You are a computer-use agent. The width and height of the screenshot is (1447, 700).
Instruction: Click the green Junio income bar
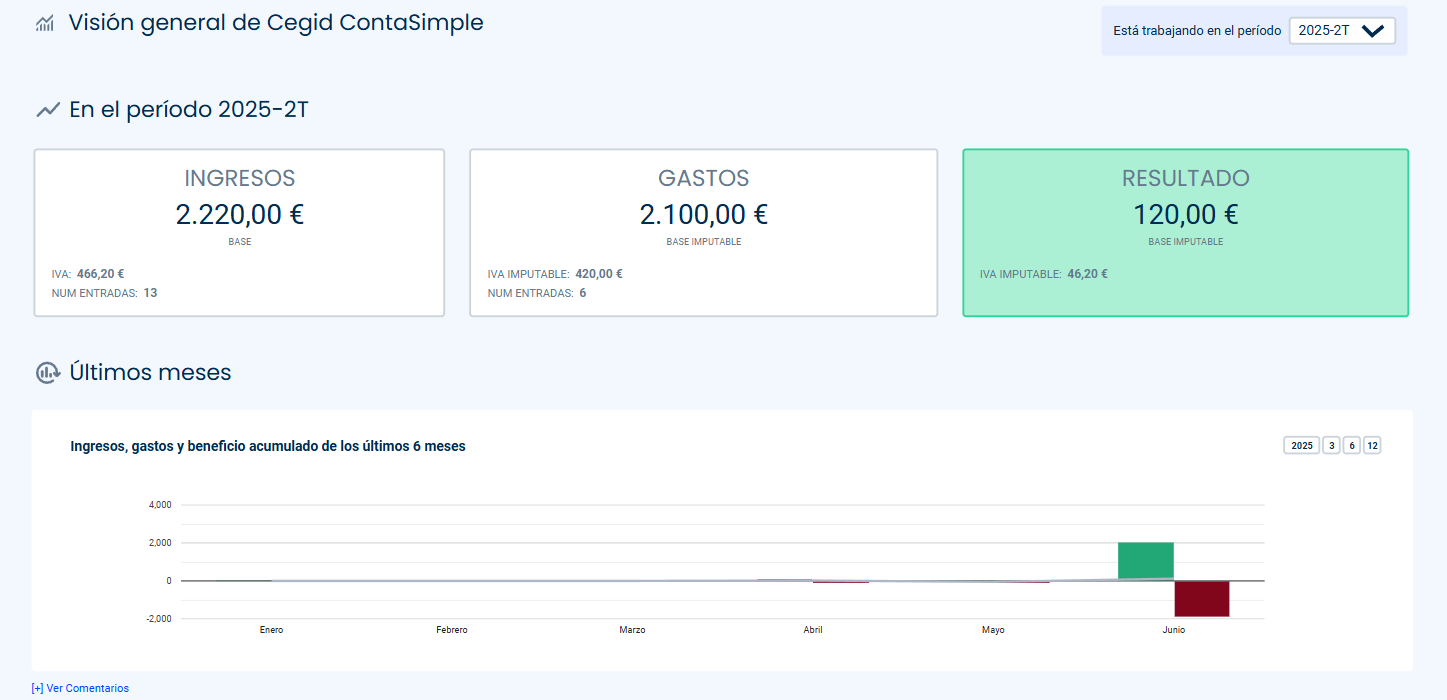(x=1145, y=561)
